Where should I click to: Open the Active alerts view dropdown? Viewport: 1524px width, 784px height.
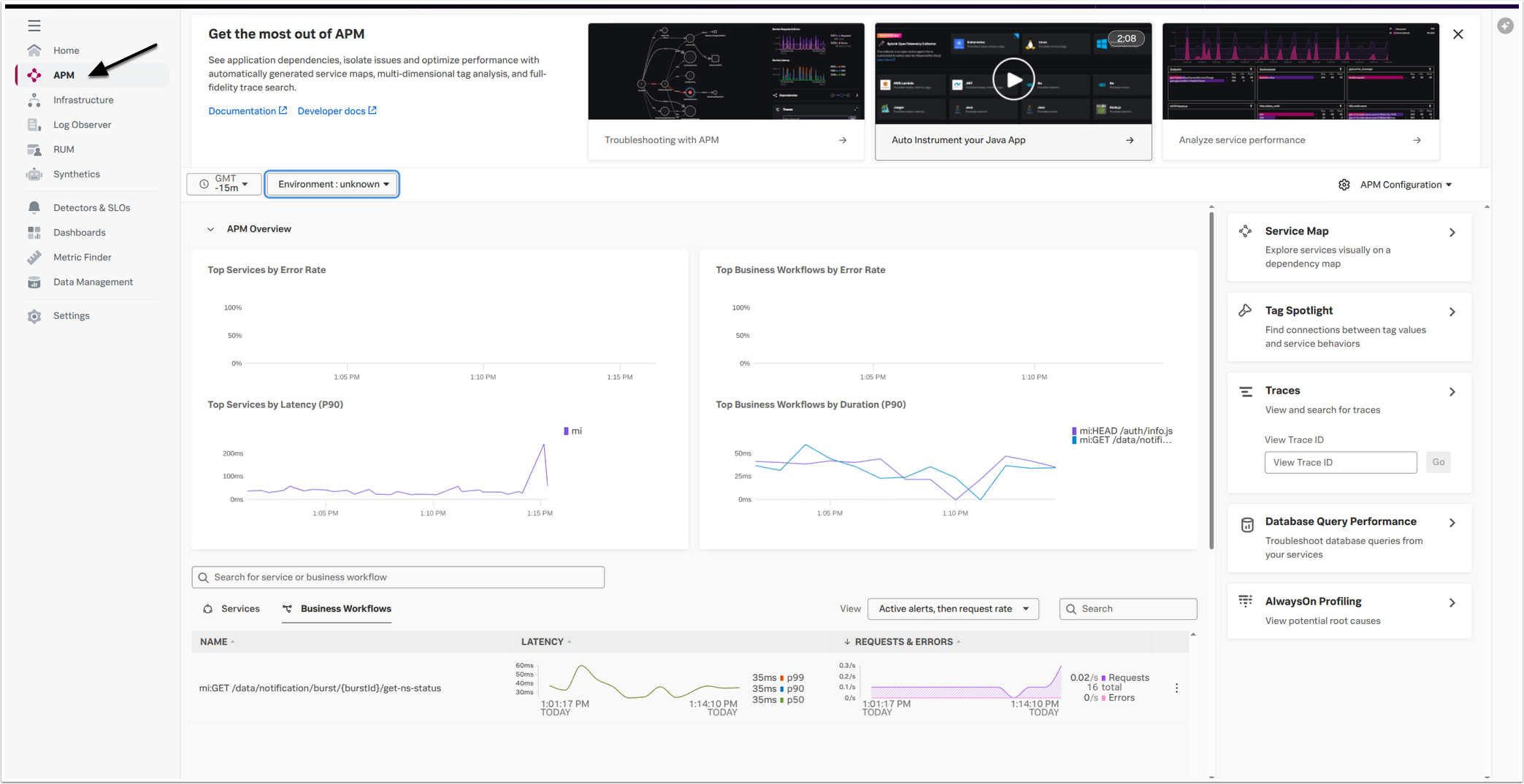click(x=953, y=609)
